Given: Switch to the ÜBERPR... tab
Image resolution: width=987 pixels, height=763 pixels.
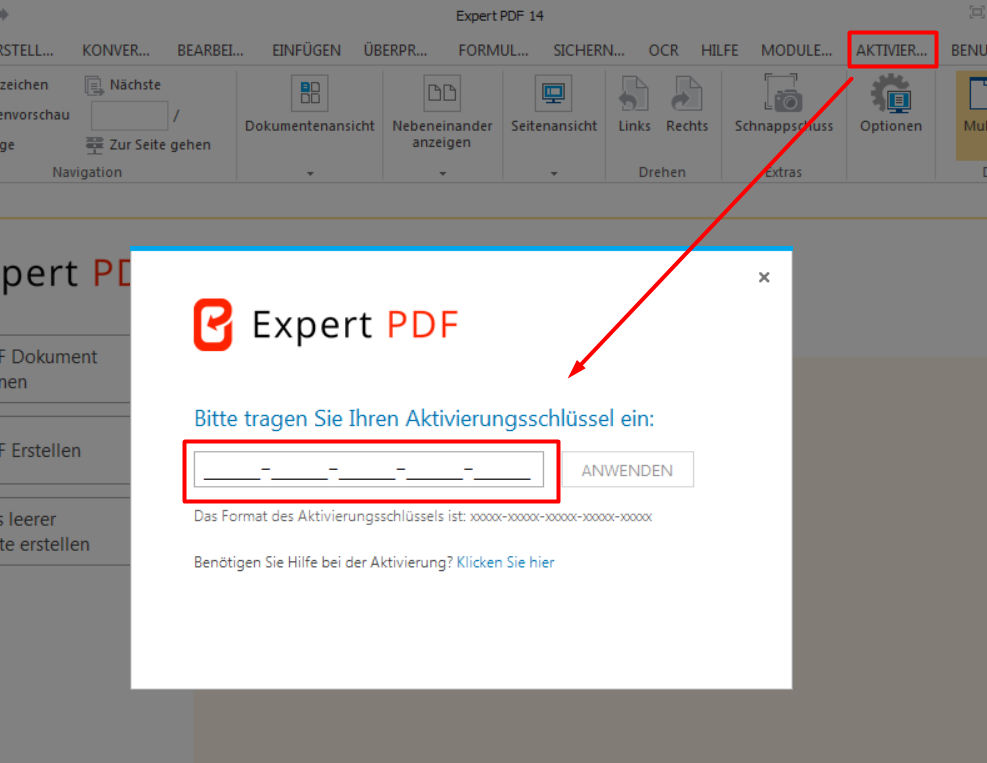Looking at the screenshot, I should click(x=395, y=50).
